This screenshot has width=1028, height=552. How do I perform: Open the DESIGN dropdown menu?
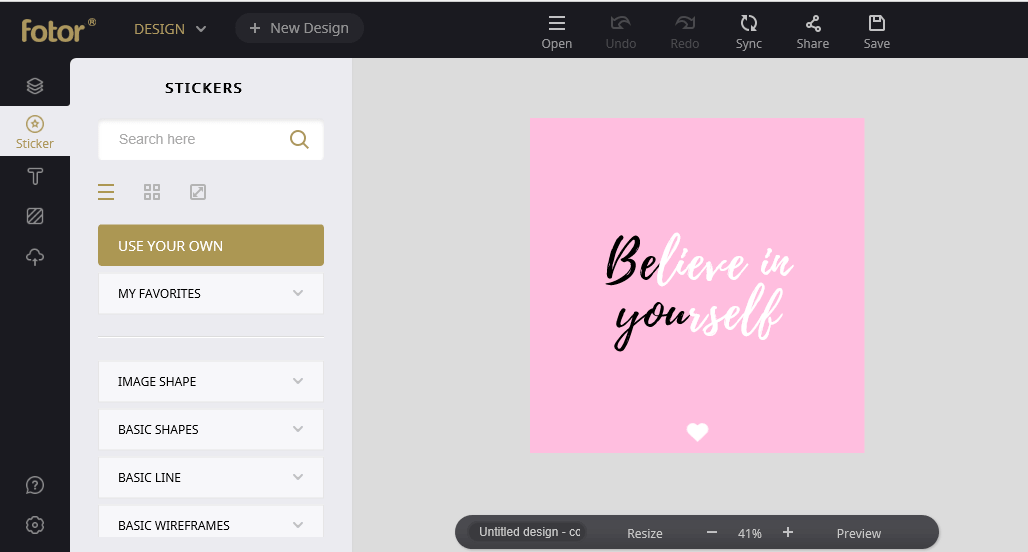point(170,29)
